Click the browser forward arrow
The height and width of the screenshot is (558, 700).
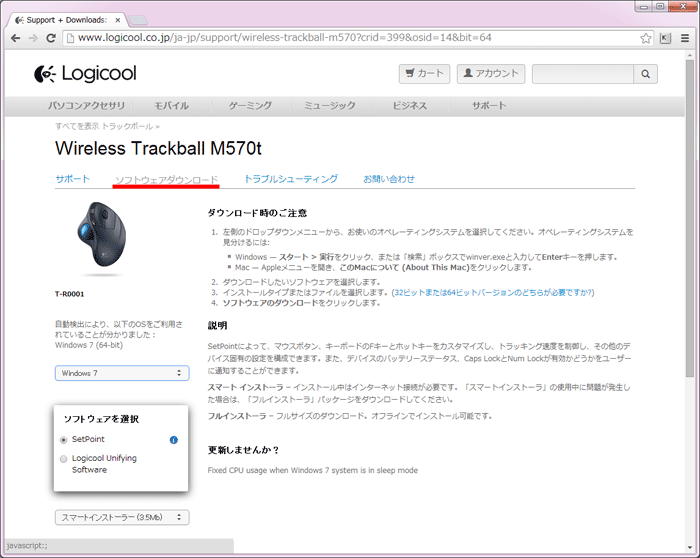click(x=33, y=38)
